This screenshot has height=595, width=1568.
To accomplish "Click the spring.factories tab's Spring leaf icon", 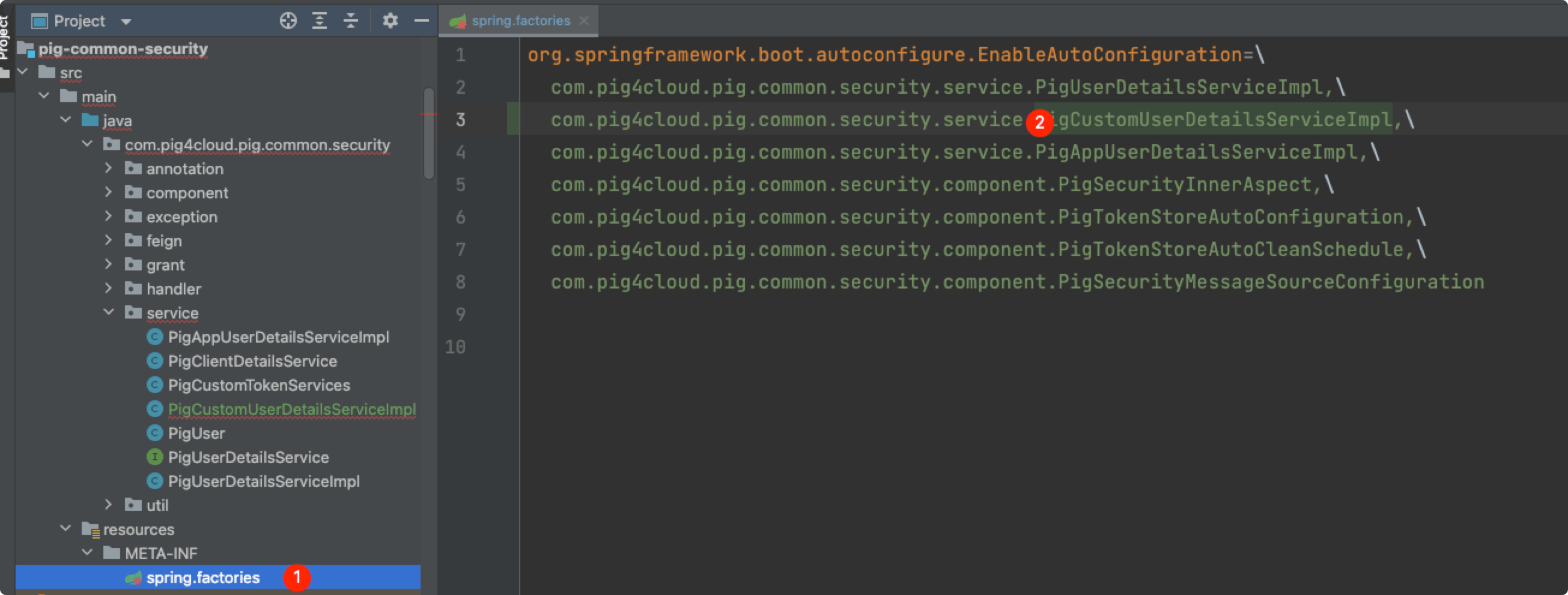I will click(x=458, y=21).
